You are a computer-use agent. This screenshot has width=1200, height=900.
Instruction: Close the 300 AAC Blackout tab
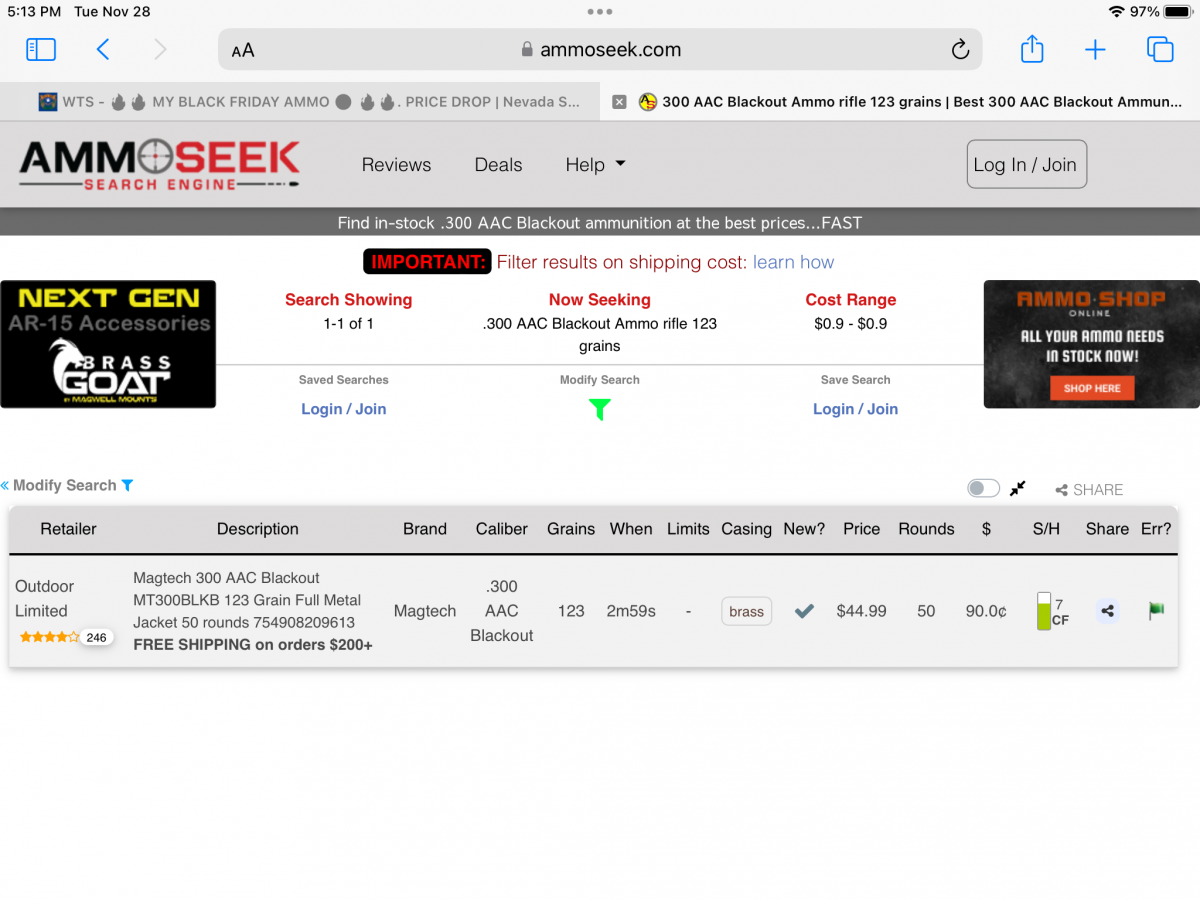click(619, 102)
